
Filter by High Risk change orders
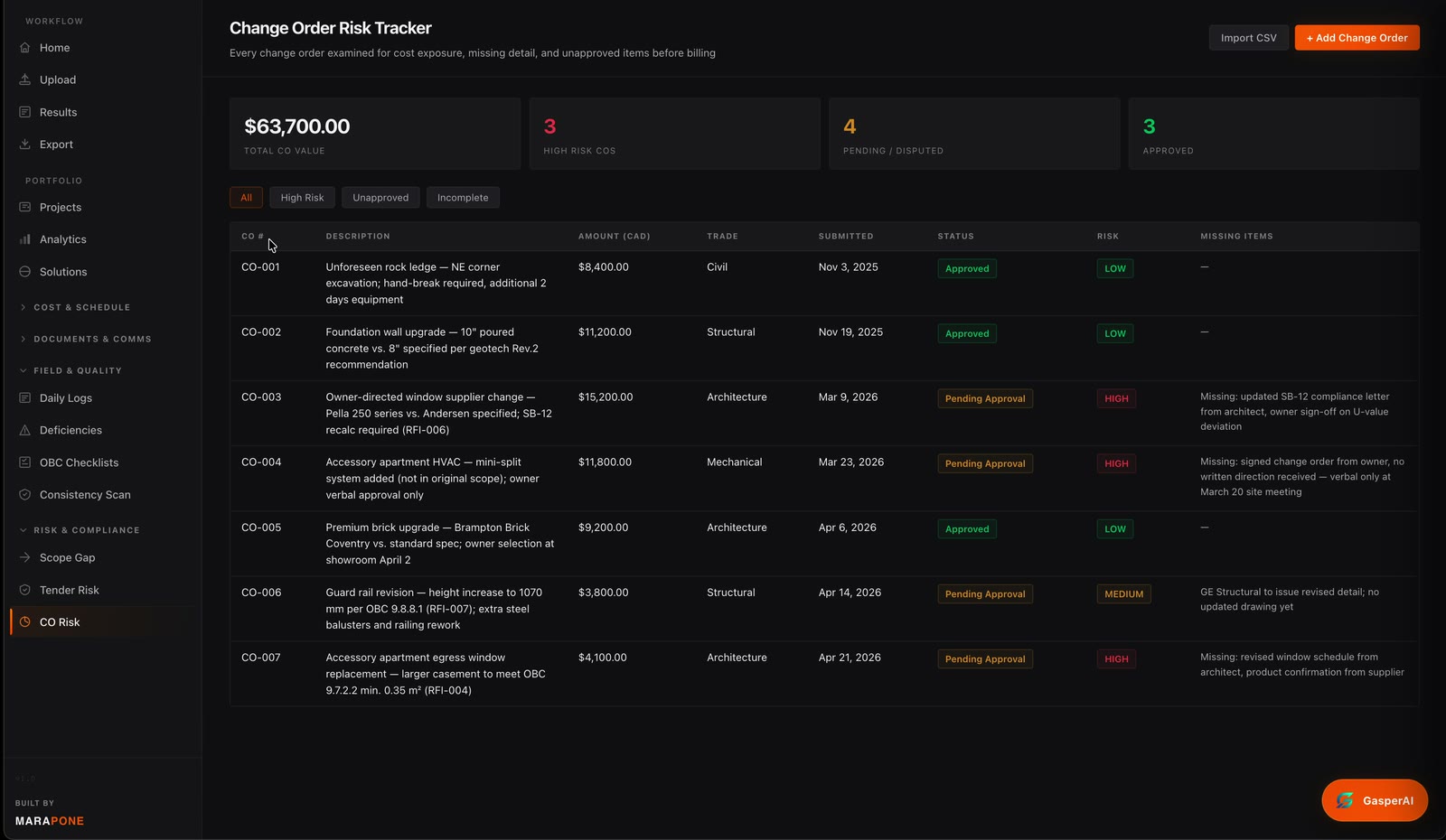302,198
